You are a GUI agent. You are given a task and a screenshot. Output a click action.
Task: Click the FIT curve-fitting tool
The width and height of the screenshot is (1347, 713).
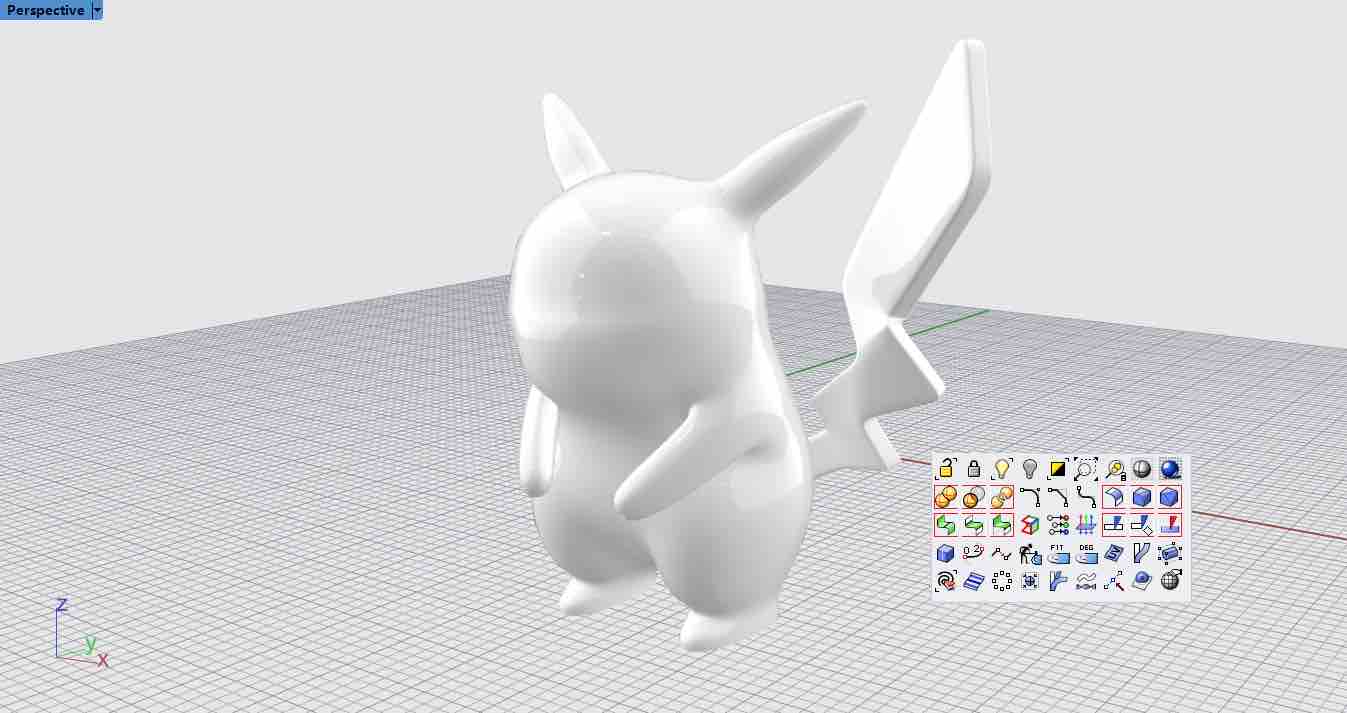(x=1056, y=553)
